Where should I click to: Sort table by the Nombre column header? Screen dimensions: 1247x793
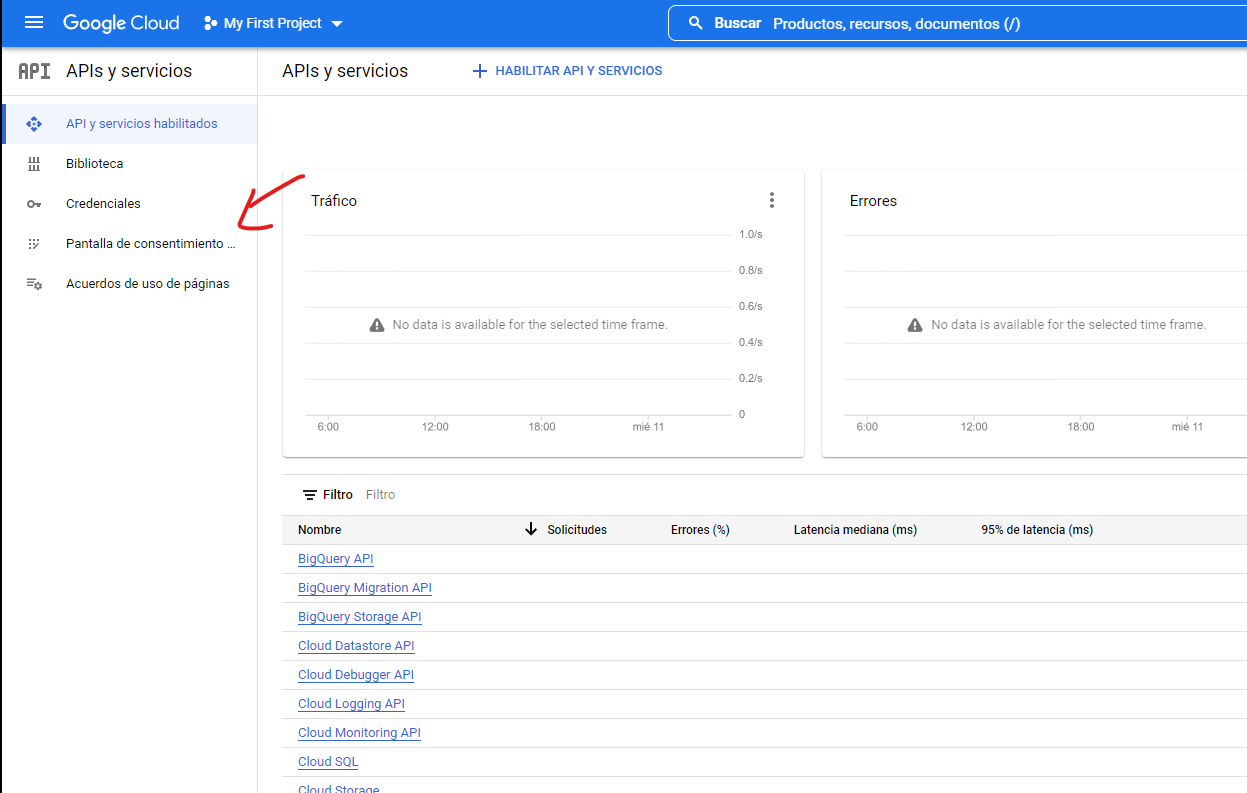click(x=320, y=530)
